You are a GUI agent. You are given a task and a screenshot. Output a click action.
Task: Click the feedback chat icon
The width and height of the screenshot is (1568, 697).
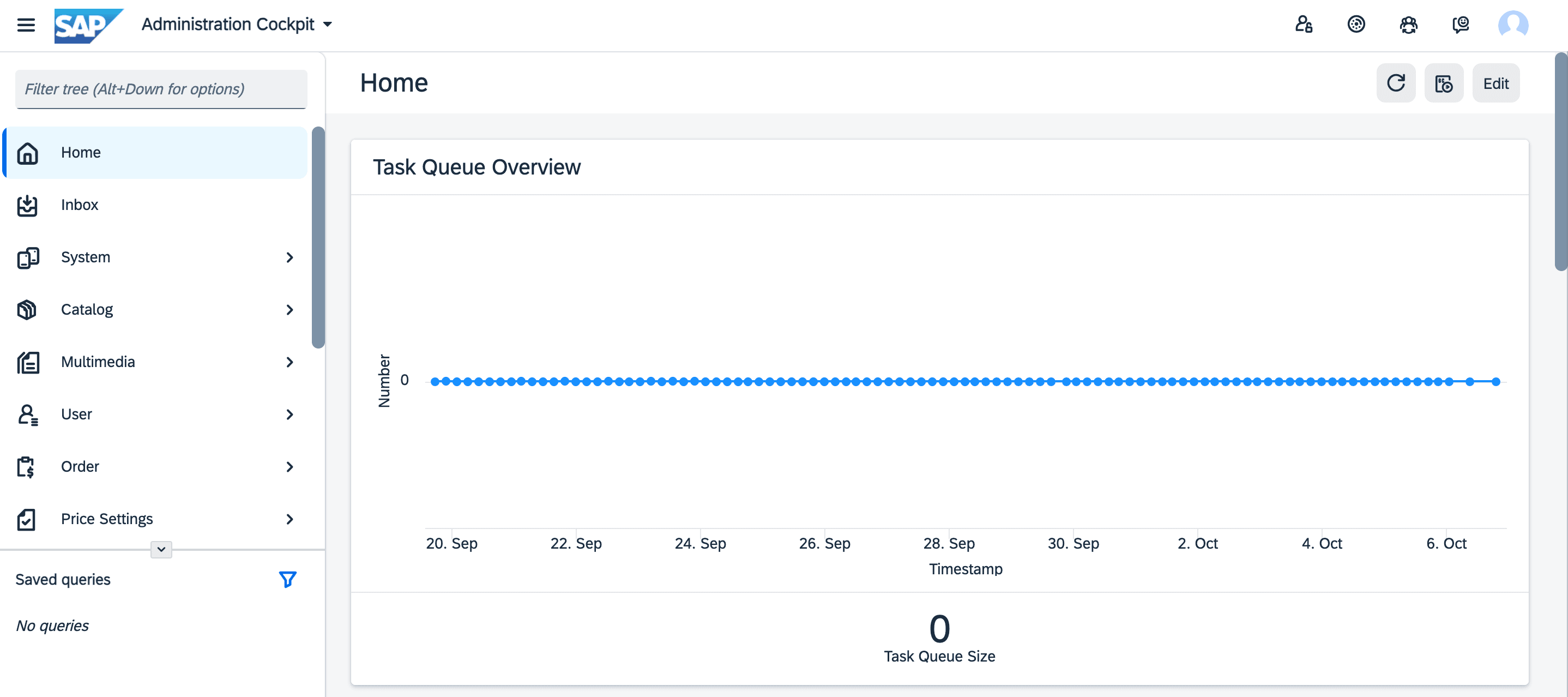(x=1460, y=25)
